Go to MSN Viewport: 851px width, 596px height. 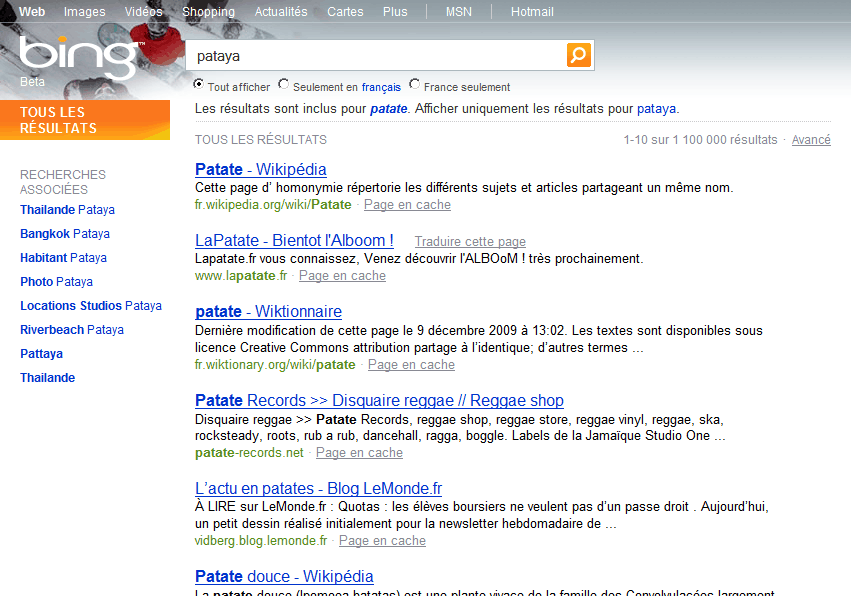tap(459, 11)
